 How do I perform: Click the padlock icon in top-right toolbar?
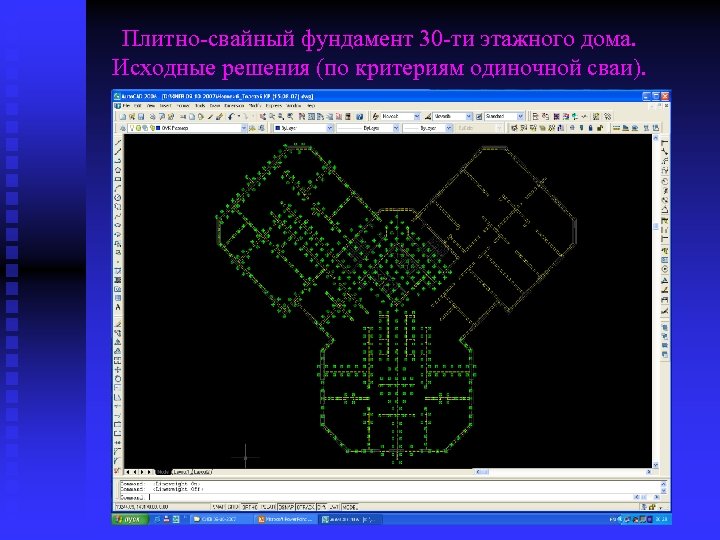590,128
